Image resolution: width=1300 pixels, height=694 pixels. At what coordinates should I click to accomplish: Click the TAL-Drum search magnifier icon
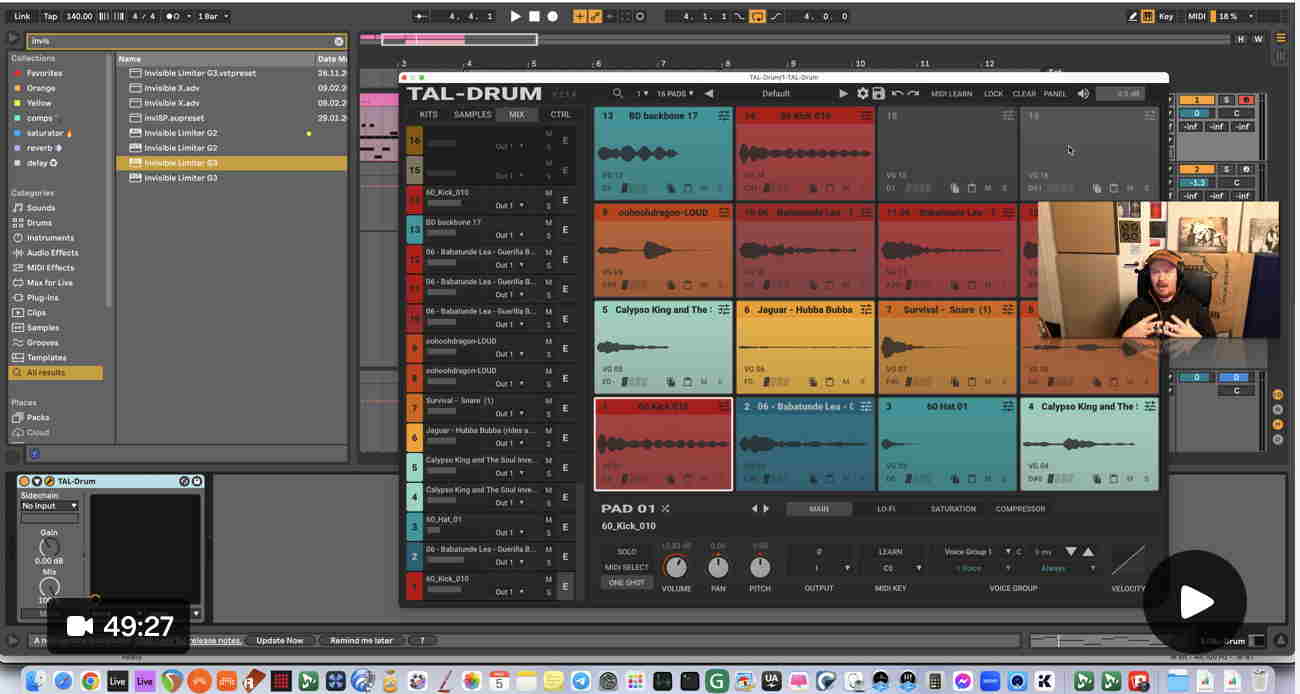click(x=618, y=93)
